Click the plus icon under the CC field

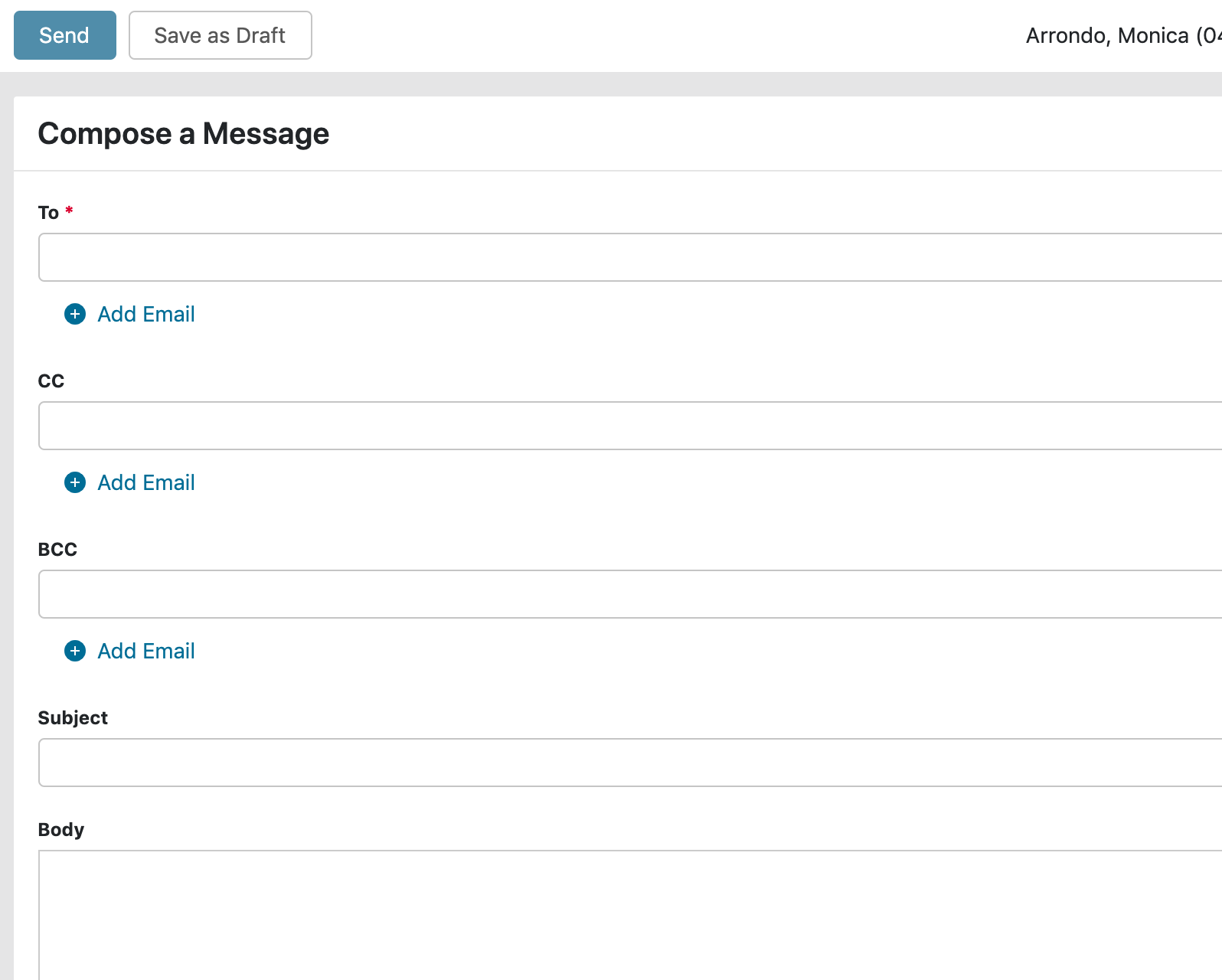tap(75, 482)
